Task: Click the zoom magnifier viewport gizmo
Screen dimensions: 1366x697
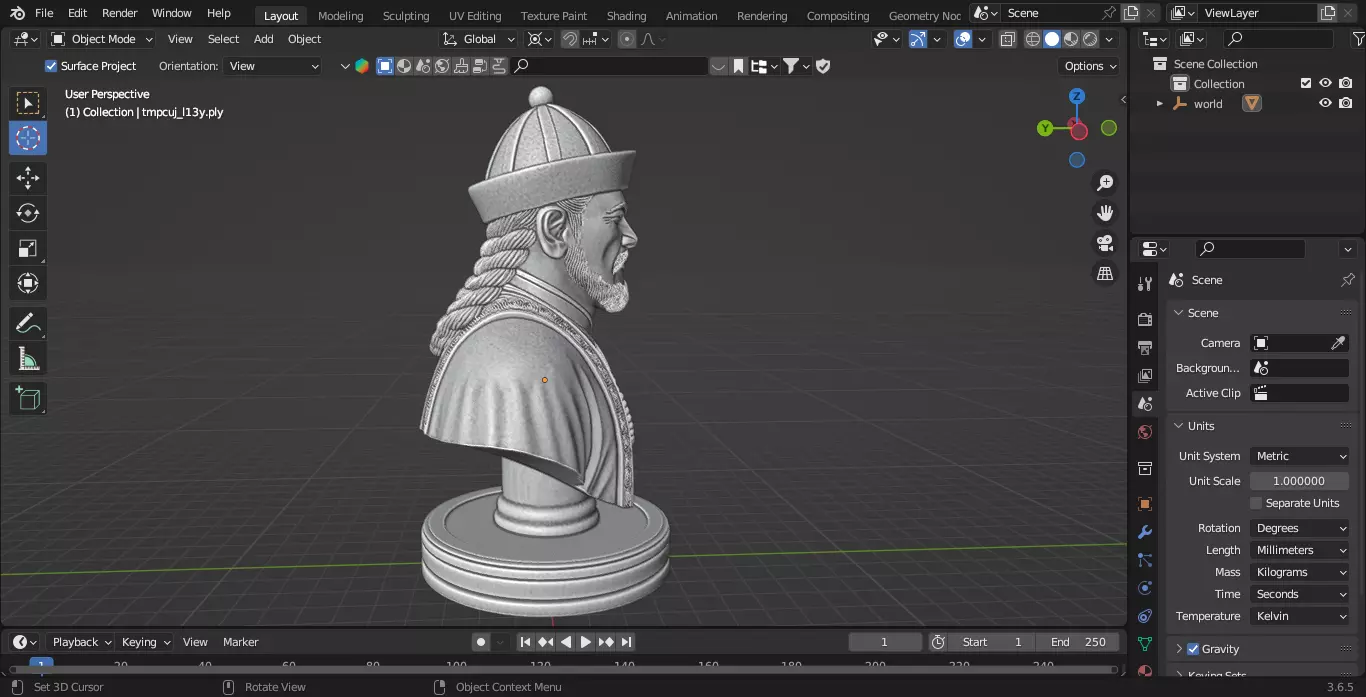Action: [x=1105, y=183]
